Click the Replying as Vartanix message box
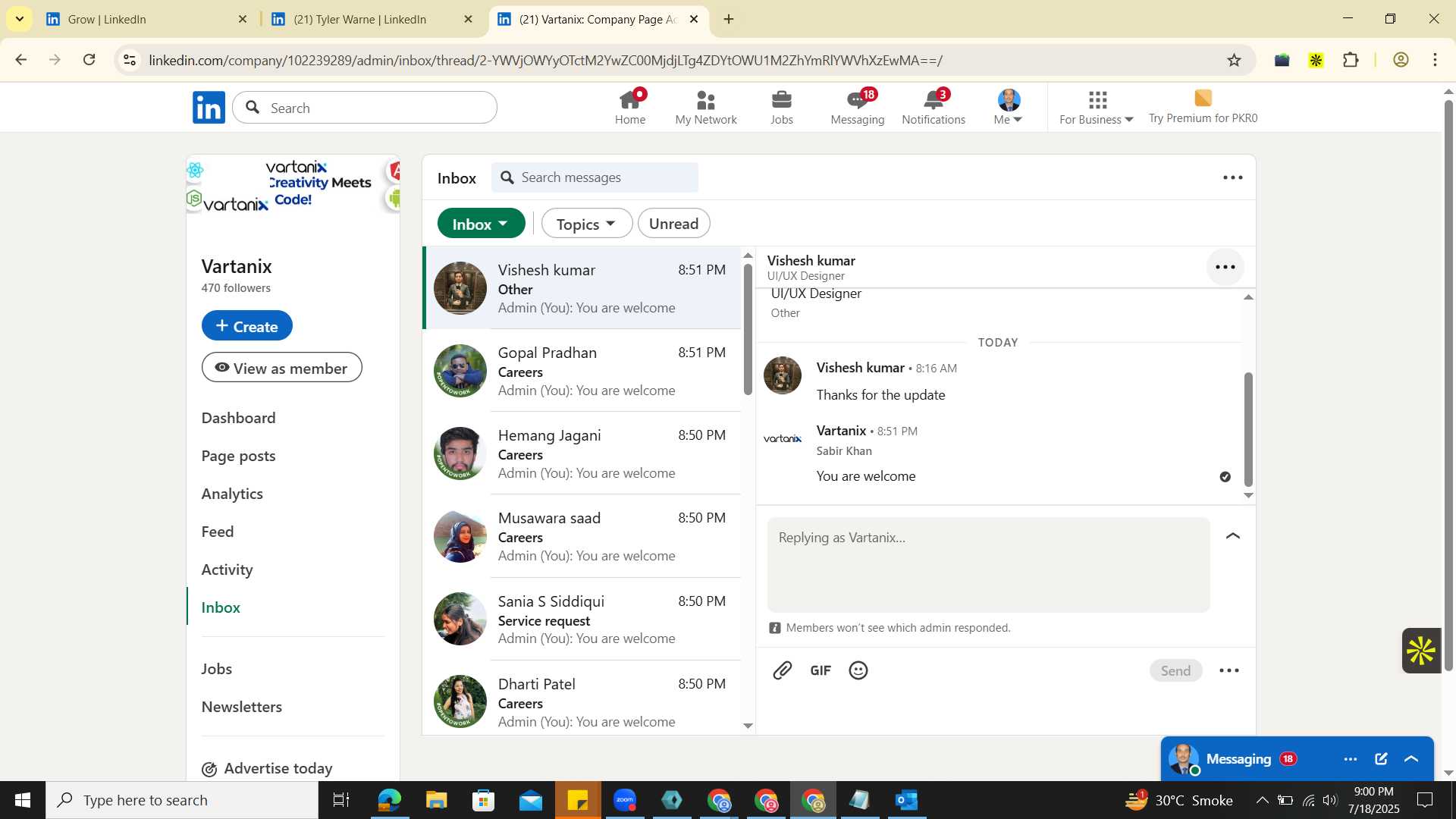Screen dimensions: 1456x819 coord(988,565)
